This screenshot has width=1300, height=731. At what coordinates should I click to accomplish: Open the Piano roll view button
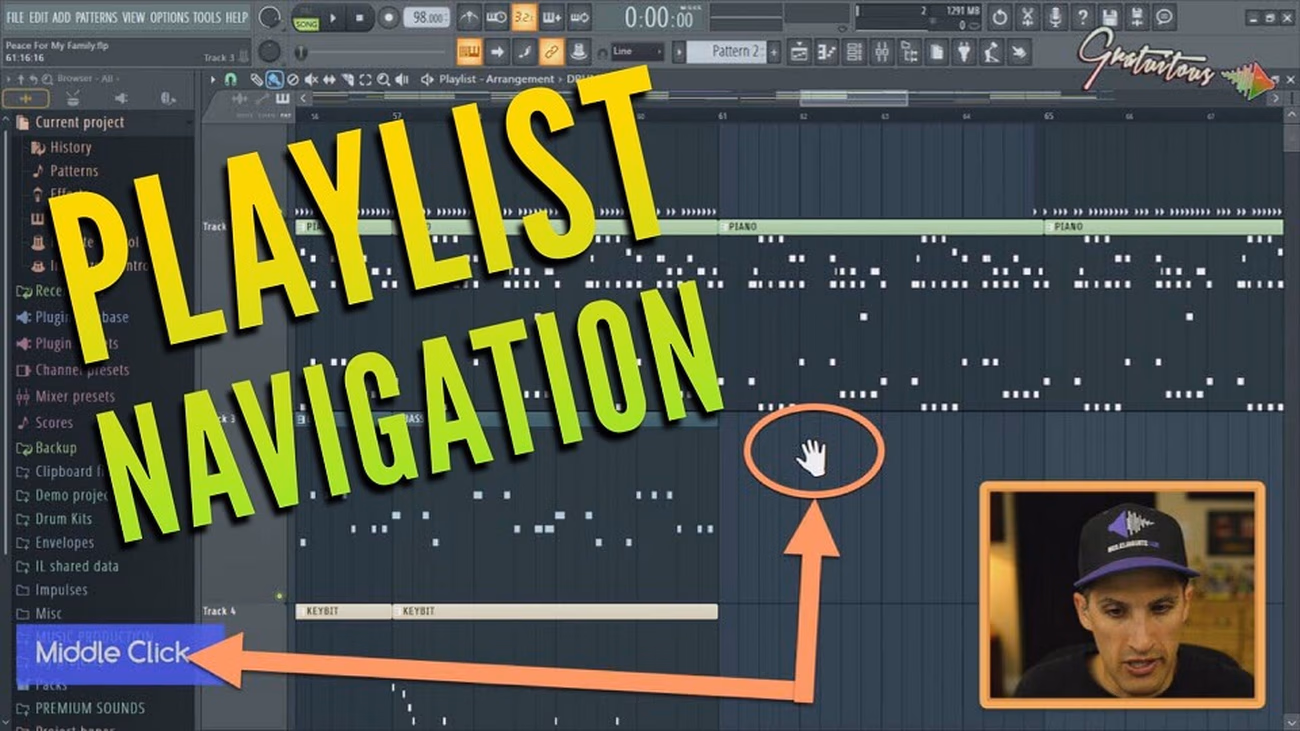(x=826, y=51)
